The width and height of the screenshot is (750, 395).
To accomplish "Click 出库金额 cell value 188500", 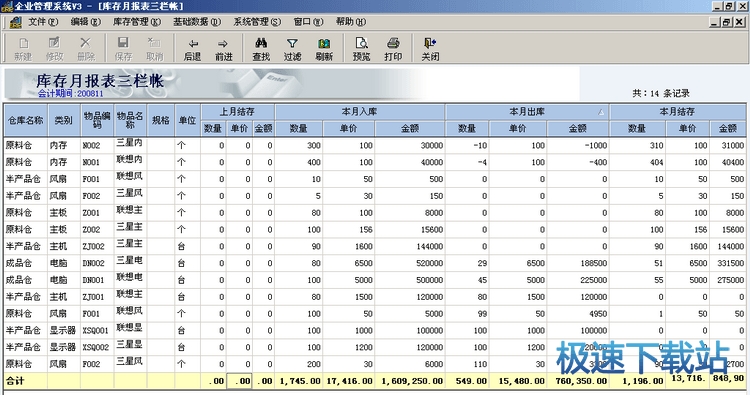I will click(x=578, y=263).
